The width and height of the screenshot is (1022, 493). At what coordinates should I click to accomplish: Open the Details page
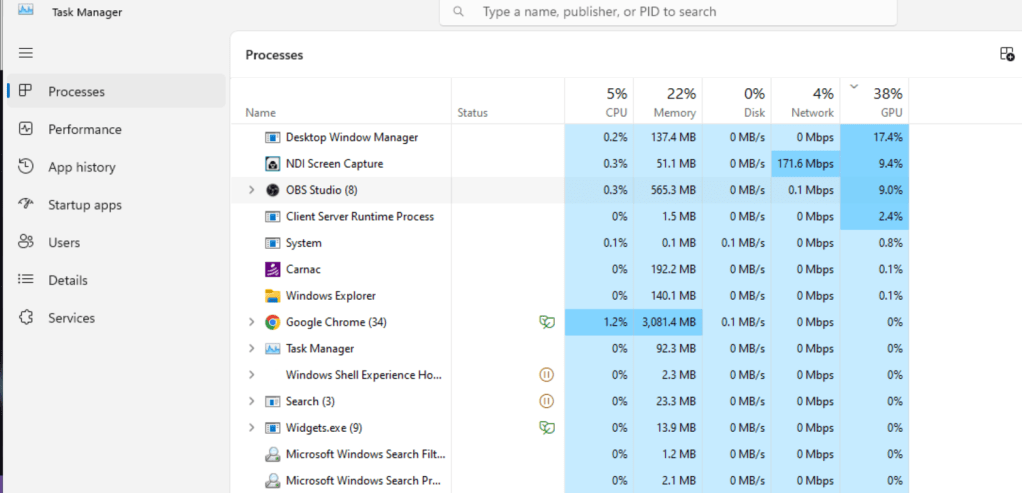(x=116, y=280)
